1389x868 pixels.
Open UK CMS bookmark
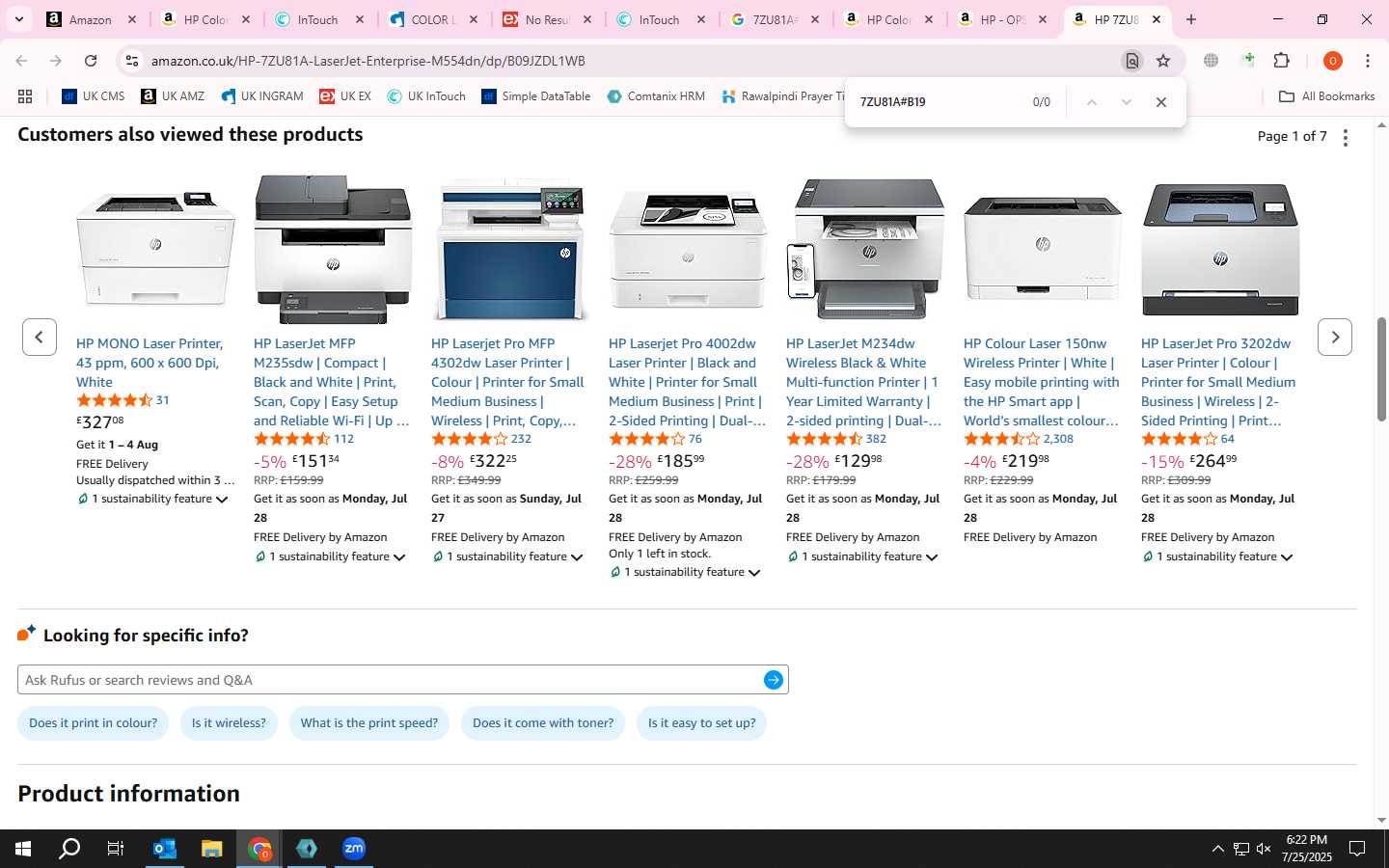click(94, 96)
